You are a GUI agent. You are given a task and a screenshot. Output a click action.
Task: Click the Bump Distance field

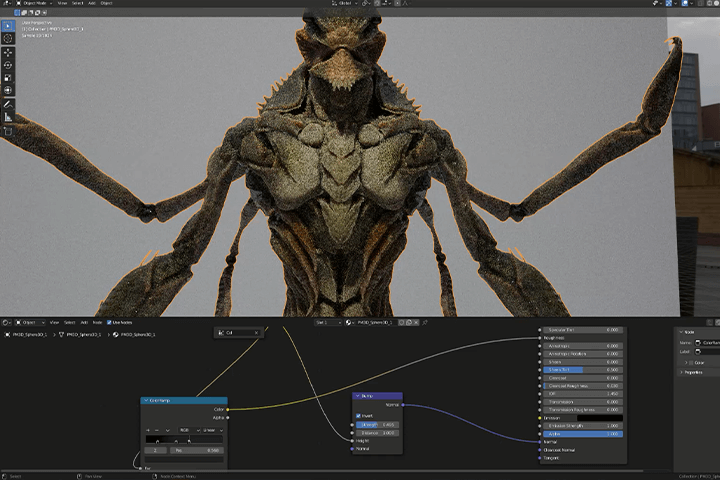coord(377,433)
